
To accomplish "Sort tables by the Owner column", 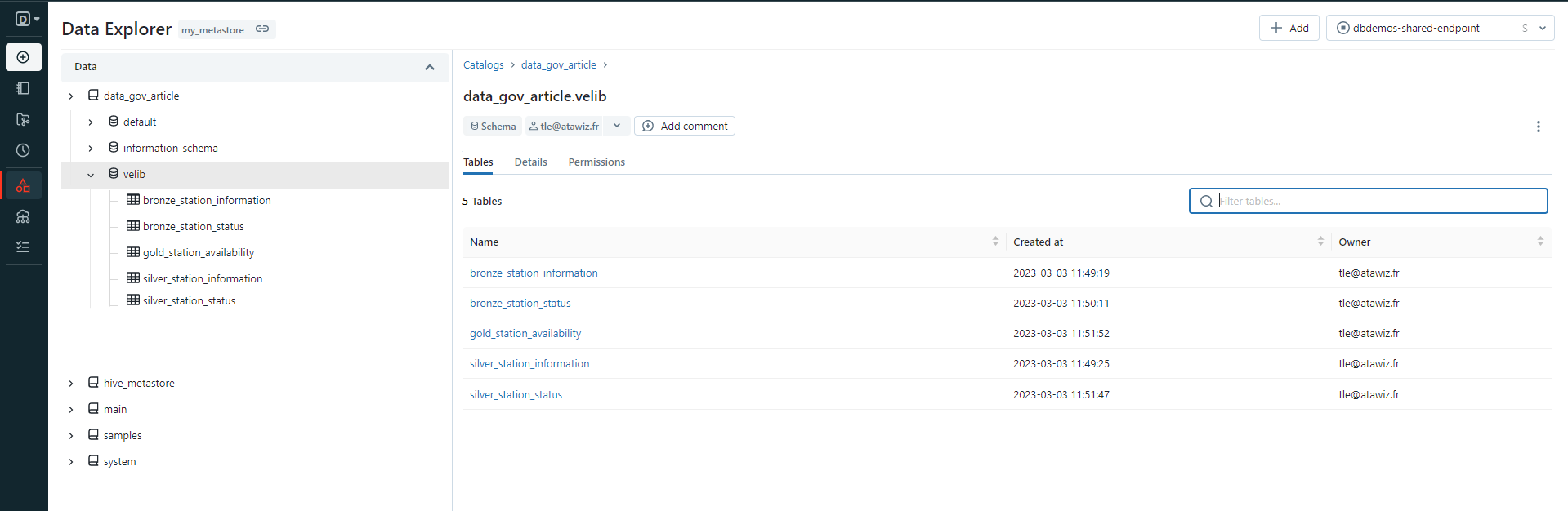I will click(1540, 242).
